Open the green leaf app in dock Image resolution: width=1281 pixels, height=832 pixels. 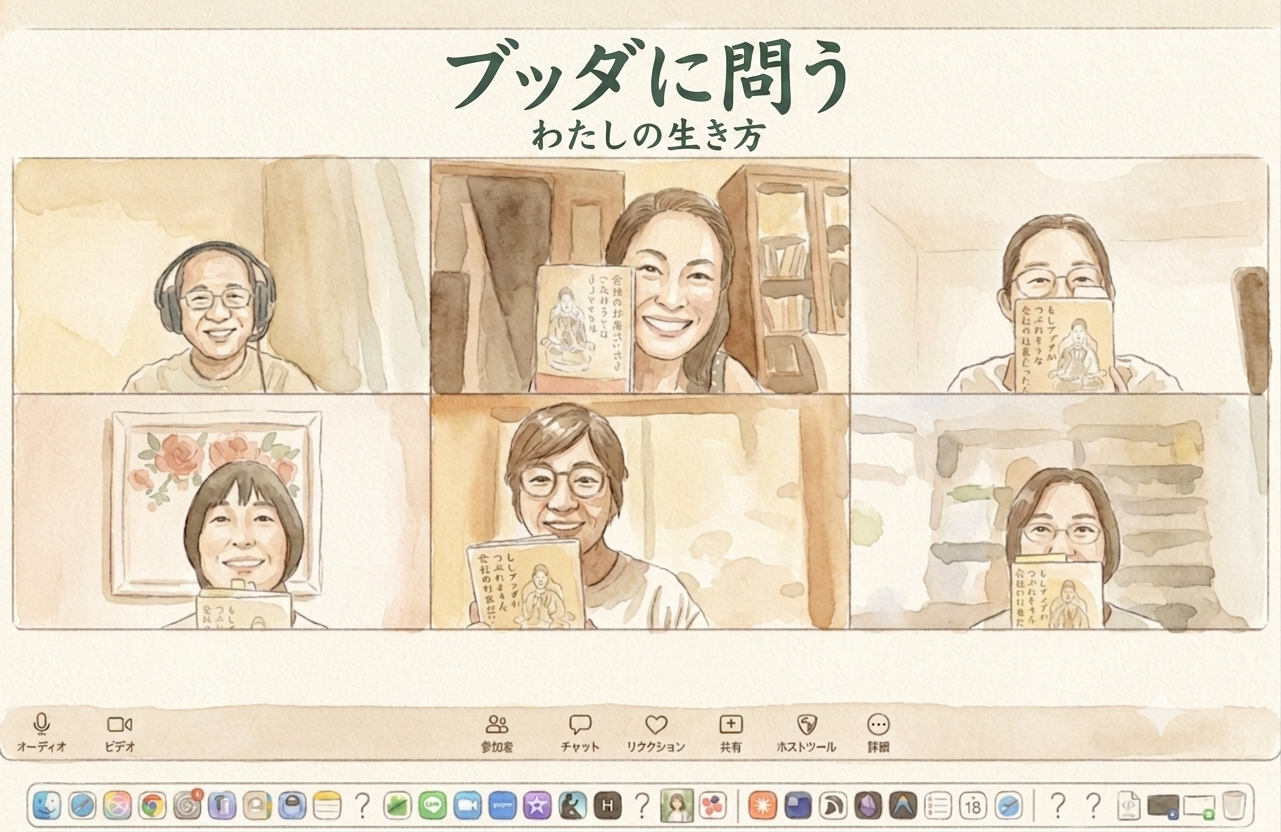[397, 805]
